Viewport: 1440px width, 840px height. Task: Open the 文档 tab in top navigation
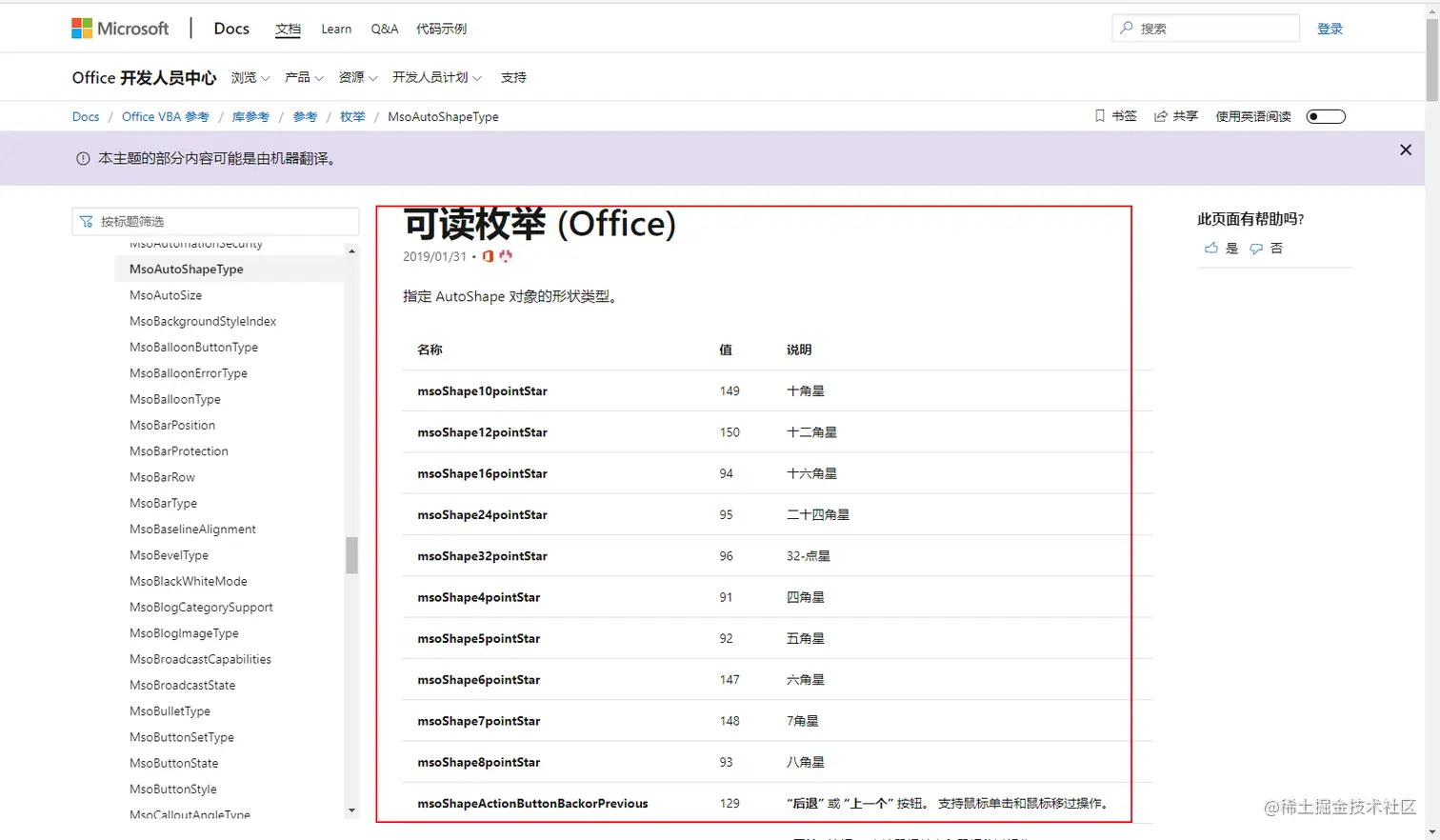coord(288,29)
